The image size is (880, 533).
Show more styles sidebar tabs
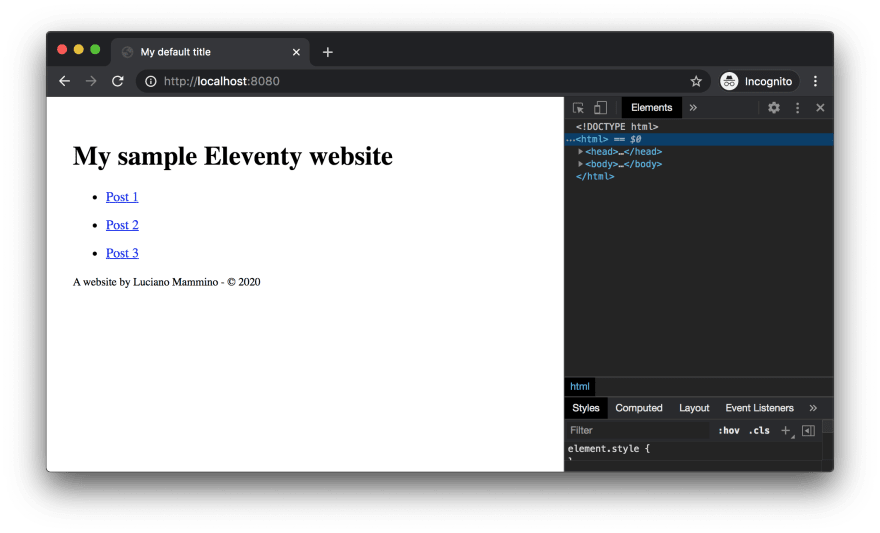coord(813,408)
